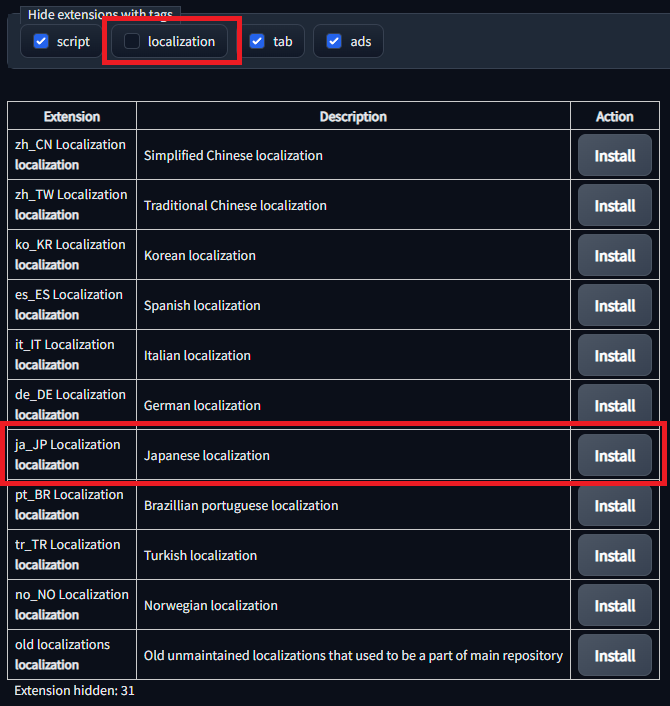Uncheck the script tag checkbox
Screen dimensions: 670x706
click(x=41, y=41)
